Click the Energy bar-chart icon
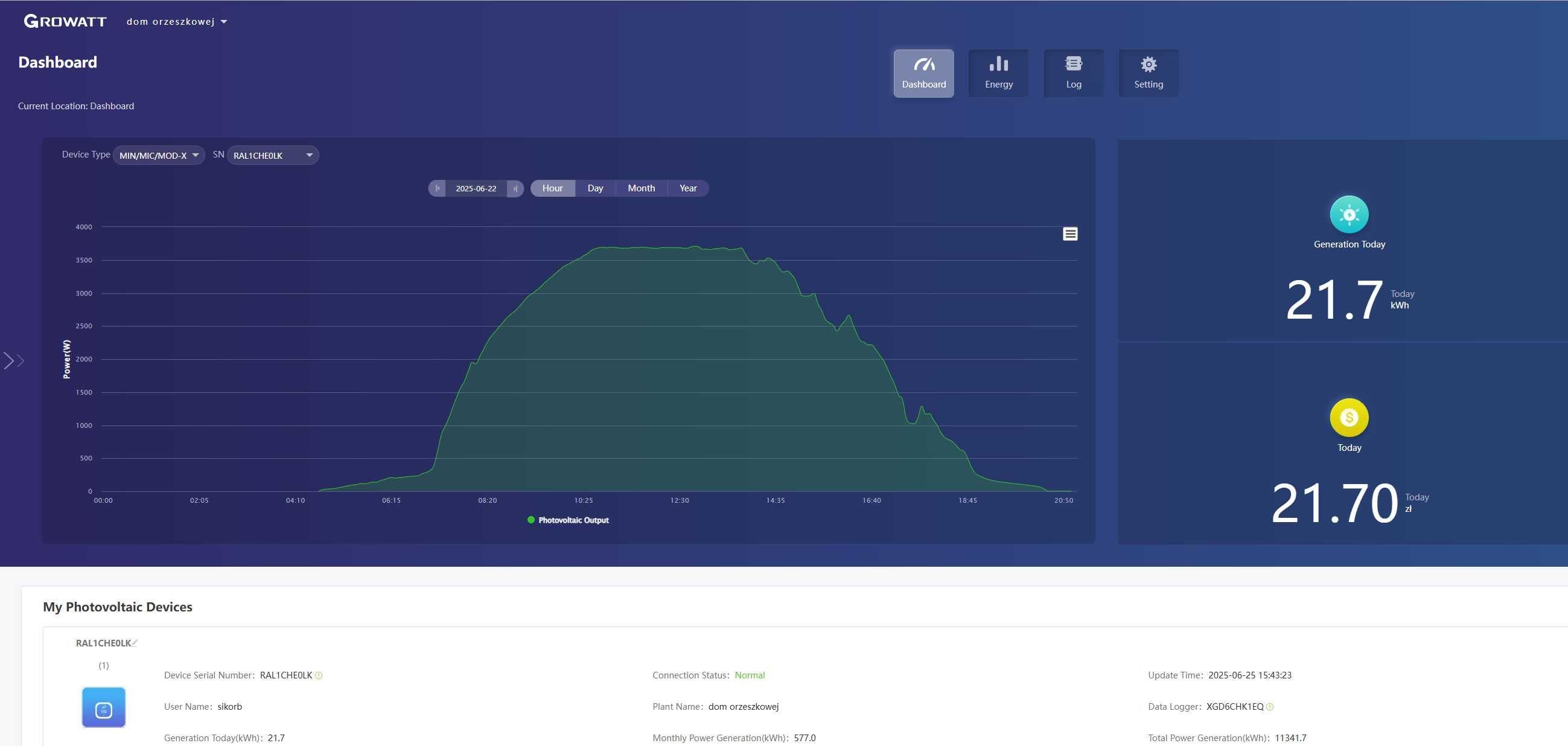Screen dimensions: 1568x746 [998, 64]
